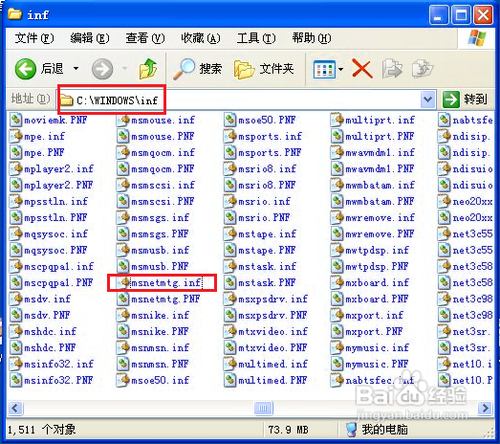Click file name mshdc.PNF
This screenshot has height=444, width=500.
[x=50, y=348]
